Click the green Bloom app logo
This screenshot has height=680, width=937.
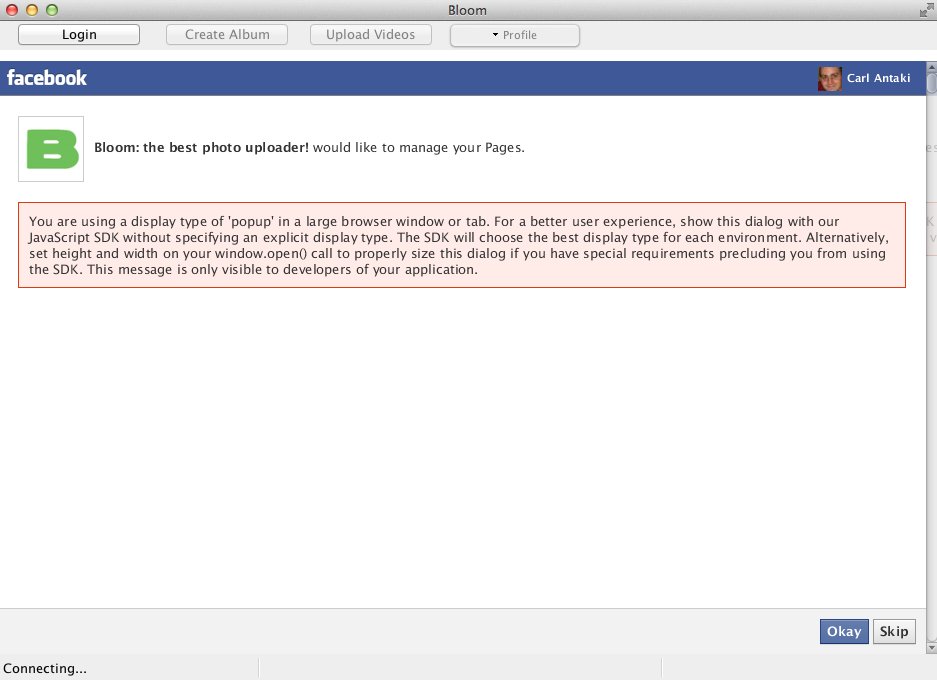51,149
